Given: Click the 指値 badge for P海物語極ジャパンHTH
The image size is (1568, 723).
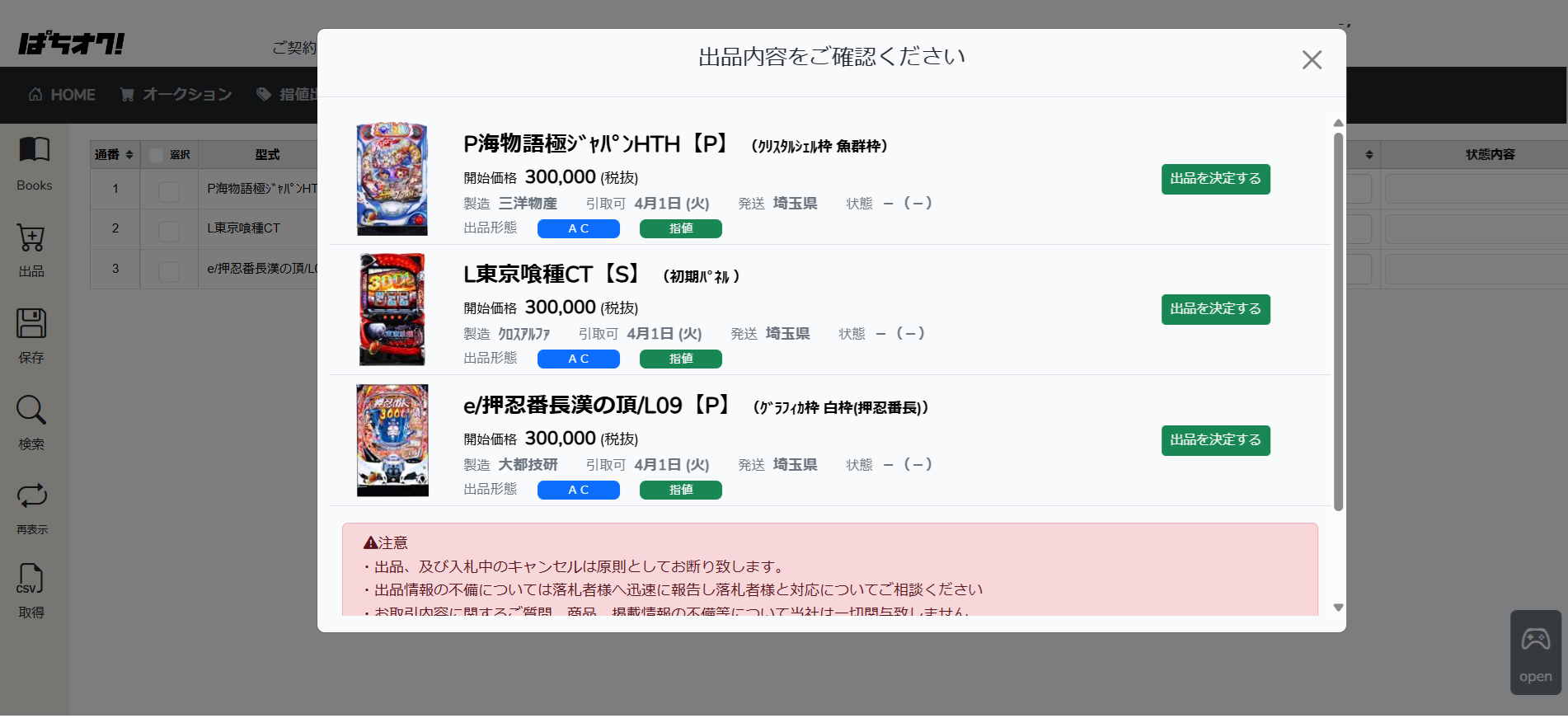Looking at the screenshot, I should coord(680,228).
